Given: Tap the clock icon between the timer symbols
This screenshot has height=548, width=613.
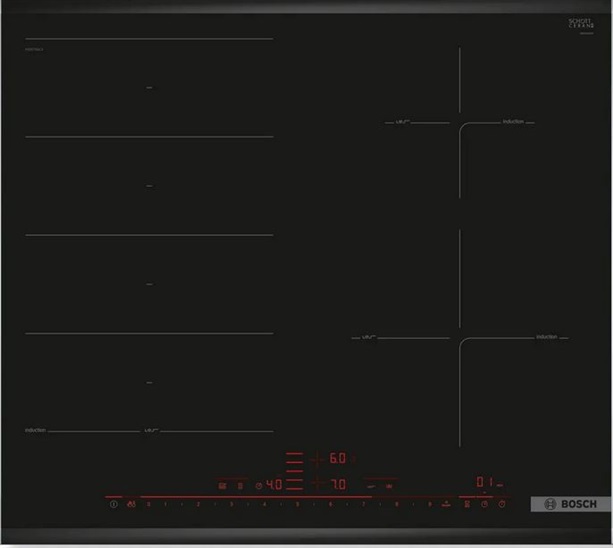Looking at the screenshot, I should tap(484, 505).
